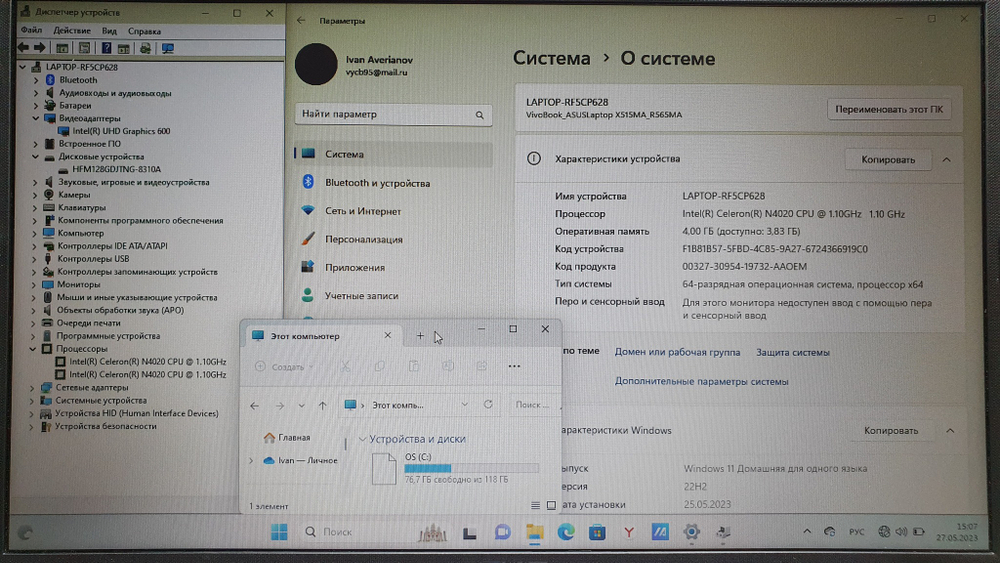
Task: Click the printer icon in Device Manager toolbar
Action: pyautogui.click(x=145, y=48)
